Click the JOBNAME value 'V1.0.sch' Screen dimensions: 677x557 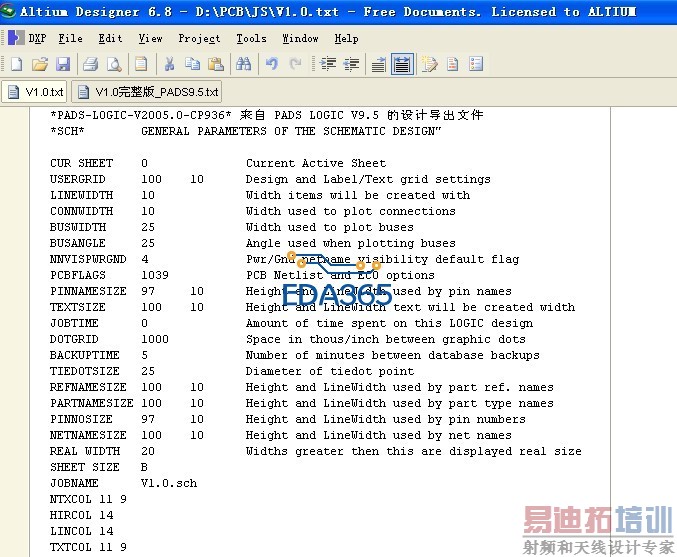coord(169,483)
